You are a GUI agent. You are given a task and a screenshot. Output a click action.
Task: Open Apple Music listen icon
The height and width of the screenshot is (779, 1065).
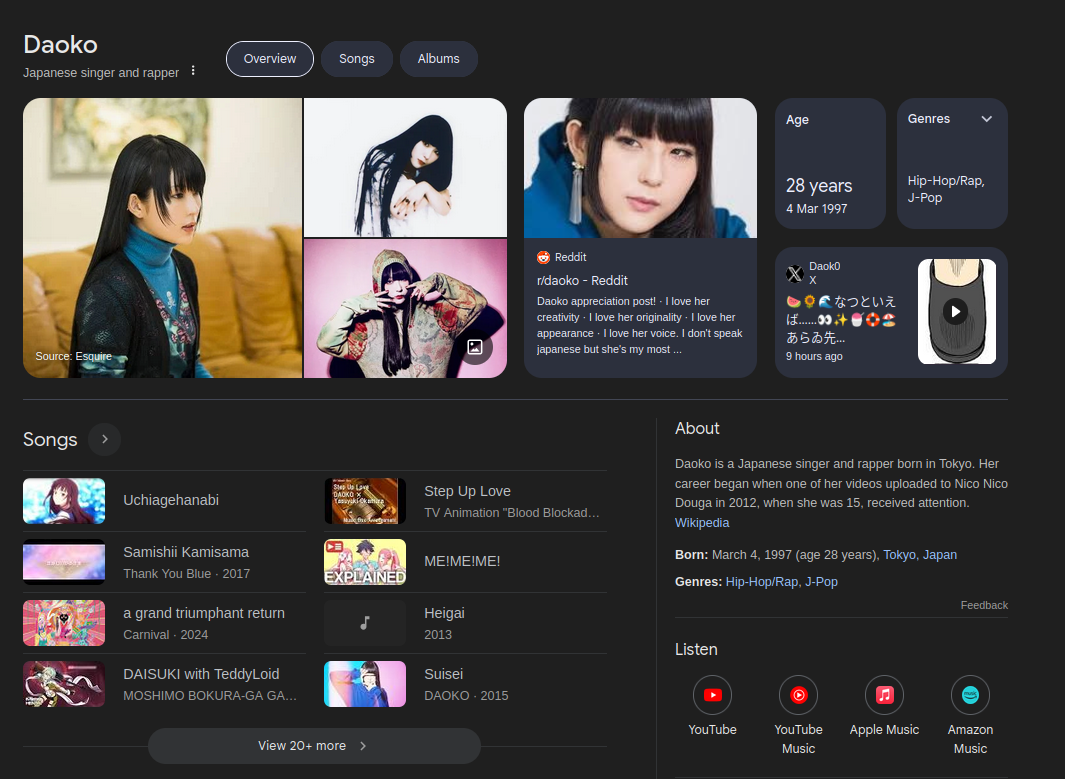(x=884, y=695)
